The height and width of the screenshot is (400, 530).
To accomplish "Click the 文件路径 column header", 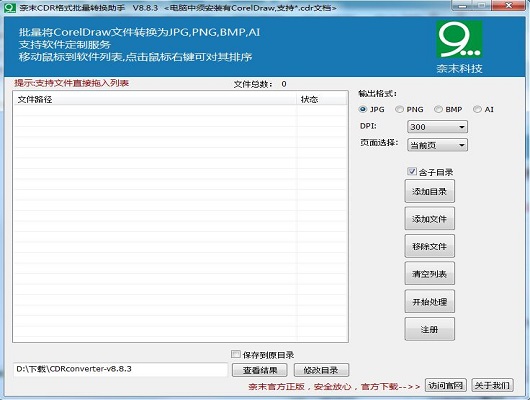I will coord(155,99).
